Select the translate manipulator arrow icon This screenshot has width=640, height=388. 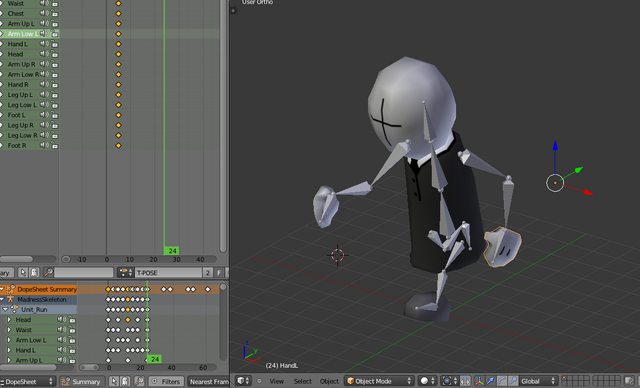pos(491,381)
